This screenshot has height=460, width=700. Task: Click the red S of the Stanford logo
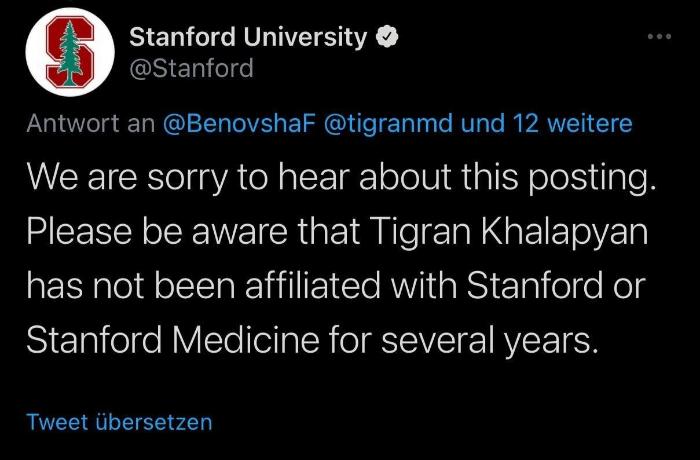click(70, 52)
